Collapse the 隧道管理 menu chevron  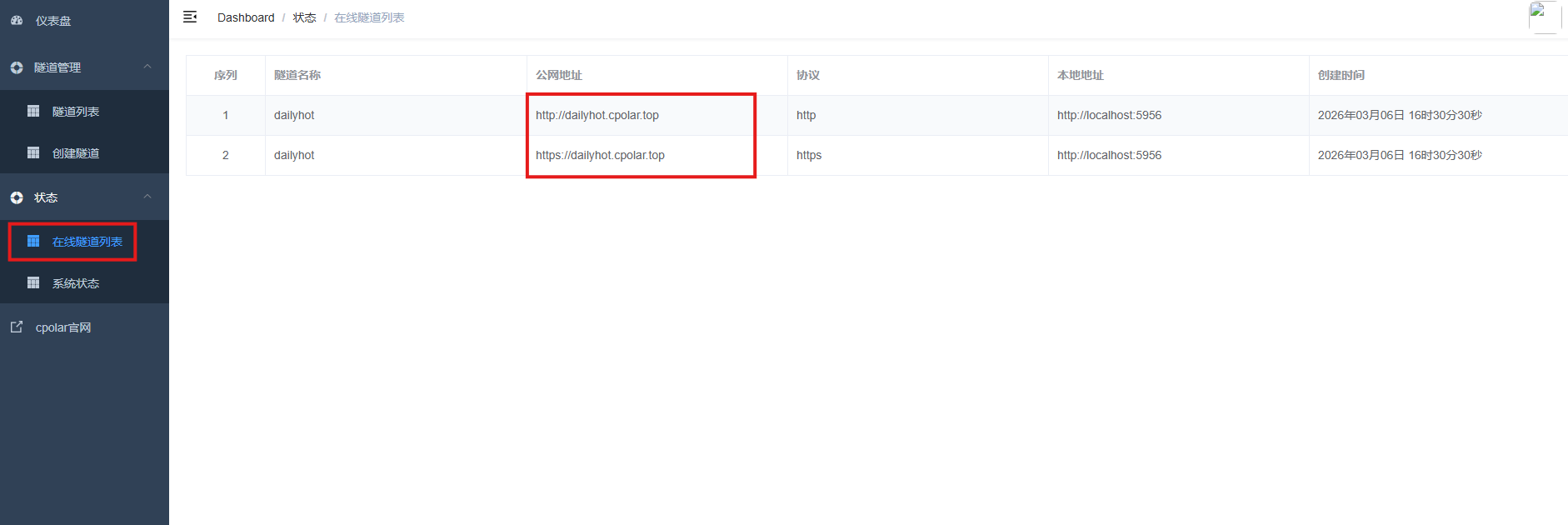147,67
